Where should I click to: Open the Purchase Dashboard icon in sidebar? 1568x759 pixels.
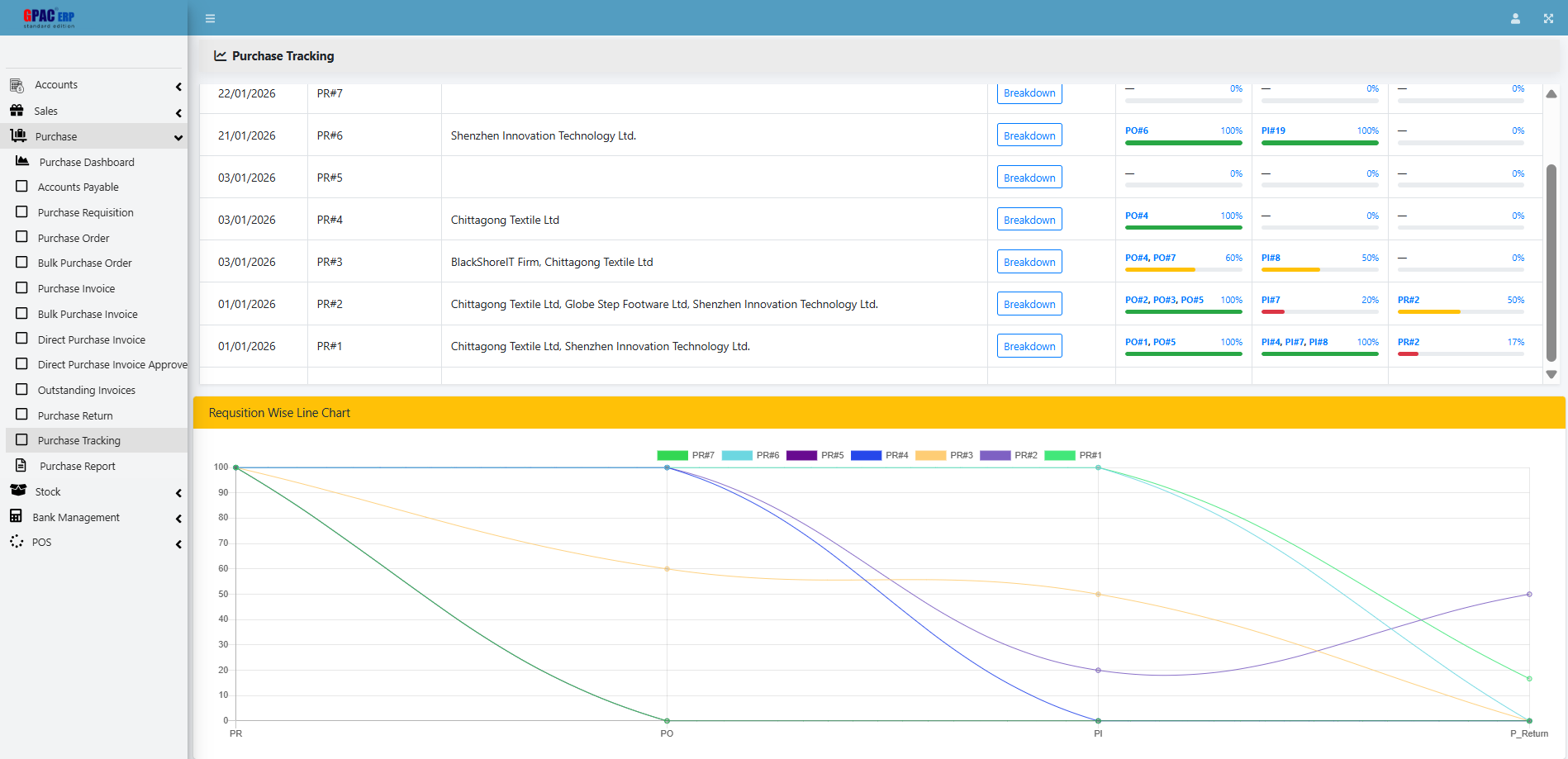pyautogui.click(x=21, y=162)
